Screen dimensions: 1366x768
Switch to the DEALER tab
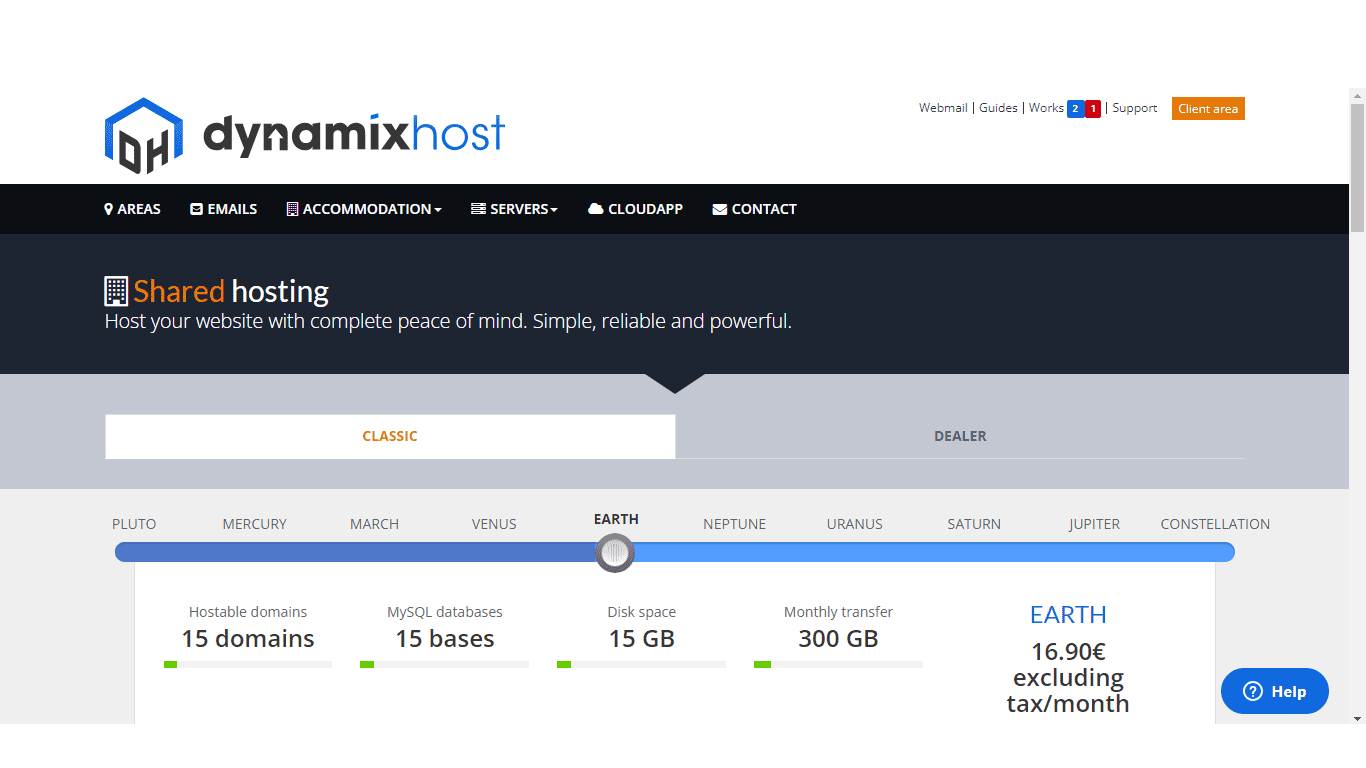tap(960, 437)
